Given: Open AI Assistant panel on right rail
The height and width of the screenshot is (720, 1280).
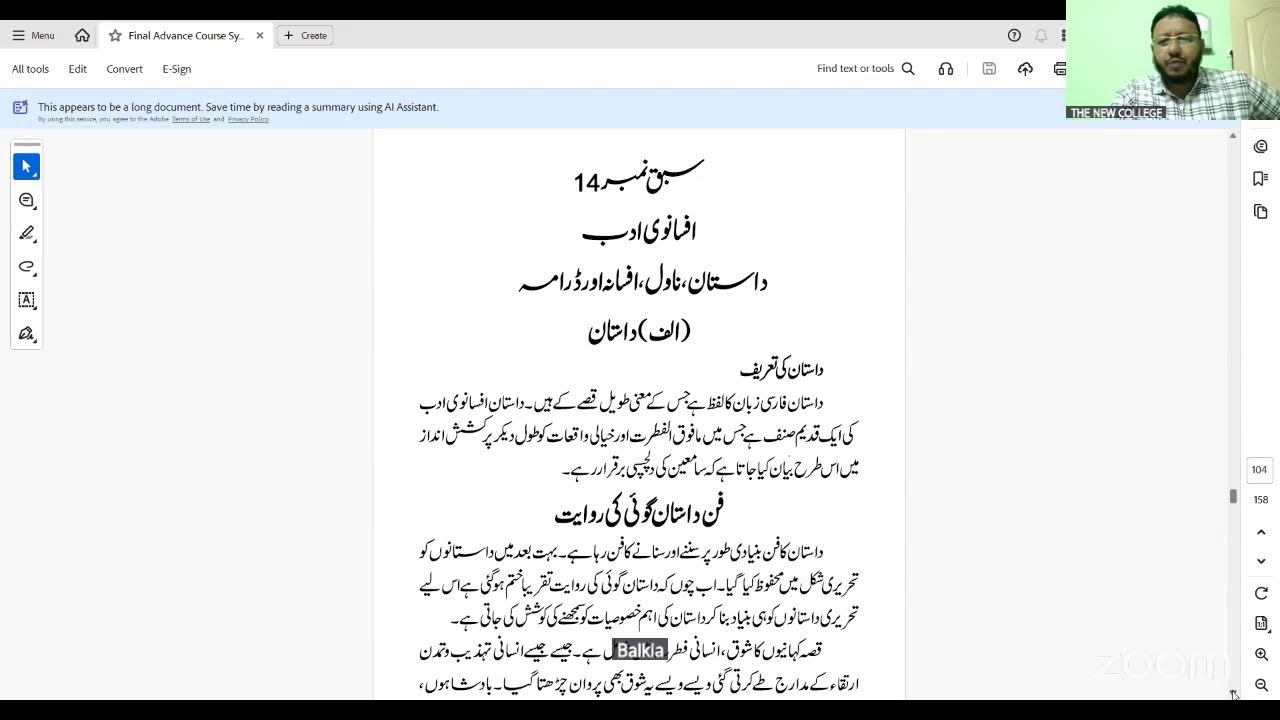Looking at the screenshot, I should (x=1260, y=146).
